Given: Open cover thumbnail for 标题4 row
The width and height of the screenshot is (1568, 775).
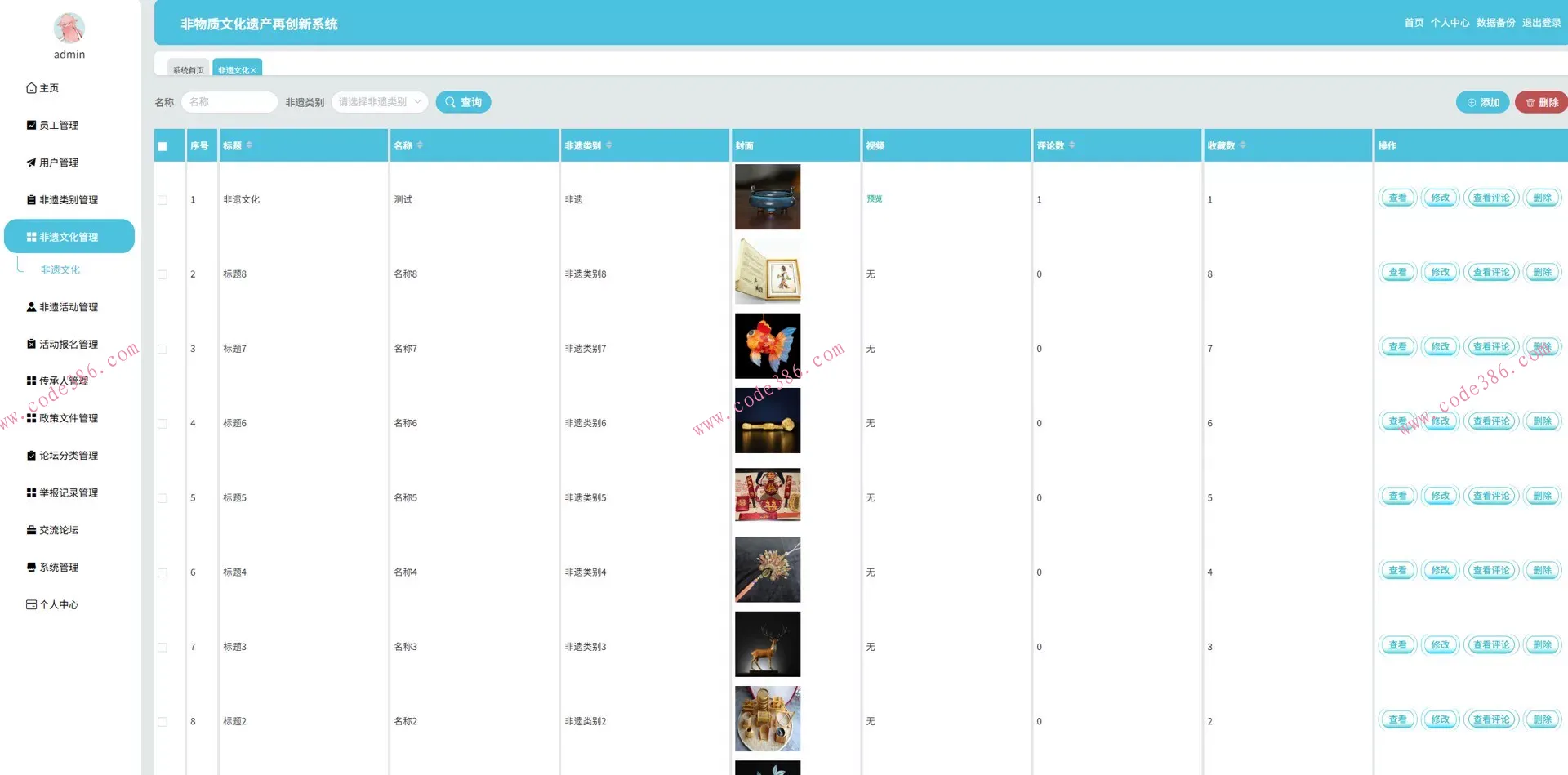Looking at the screenshot, I should pyautogui.click(x=768, y=570).
